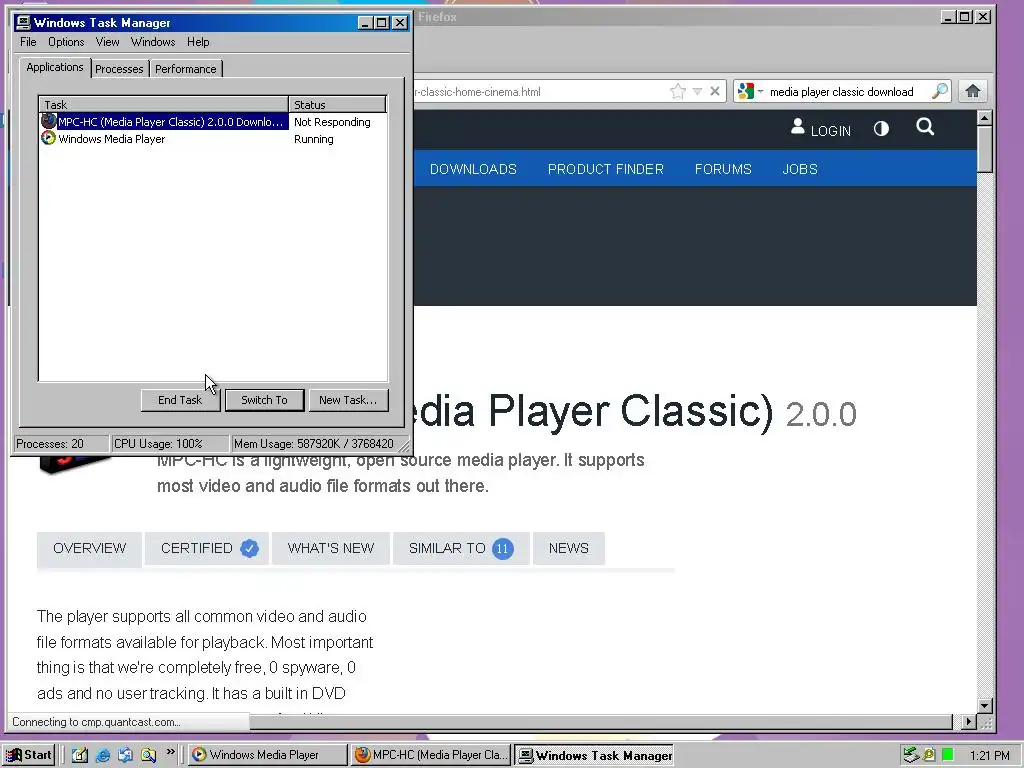Viewport: 1024px width, 768px height.
Task: Click the bookmark star in Firefox address bar
Action: click(678, 91)
